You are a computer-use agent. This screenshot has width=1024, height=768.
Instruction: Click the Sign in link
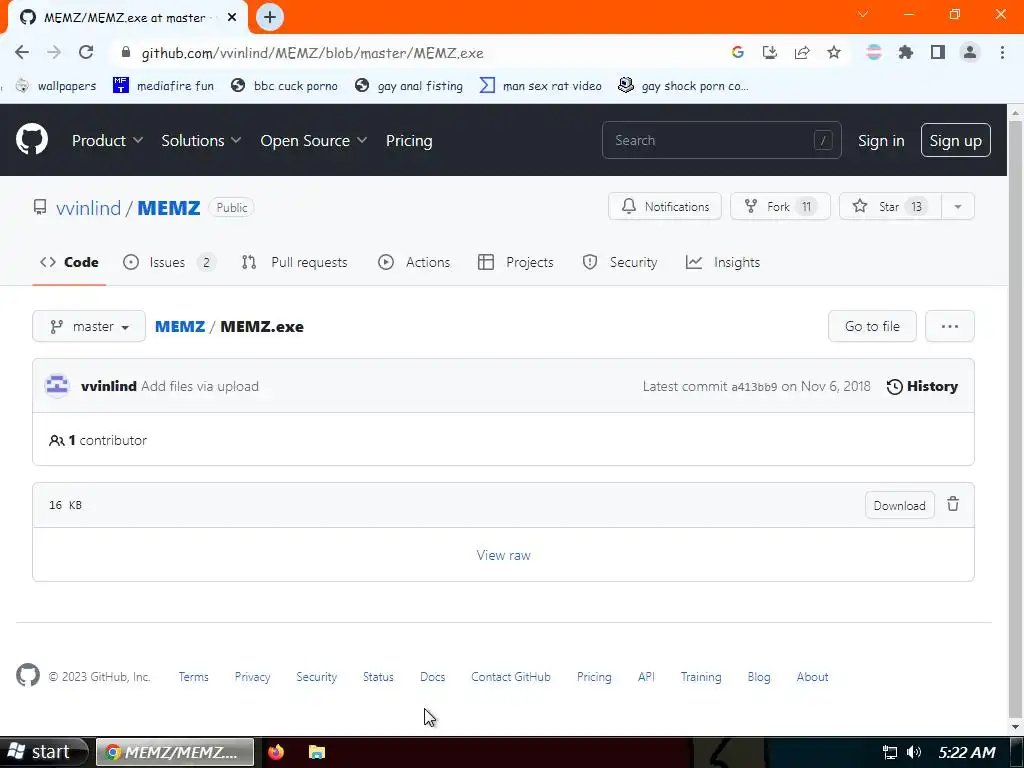[881, 140]
